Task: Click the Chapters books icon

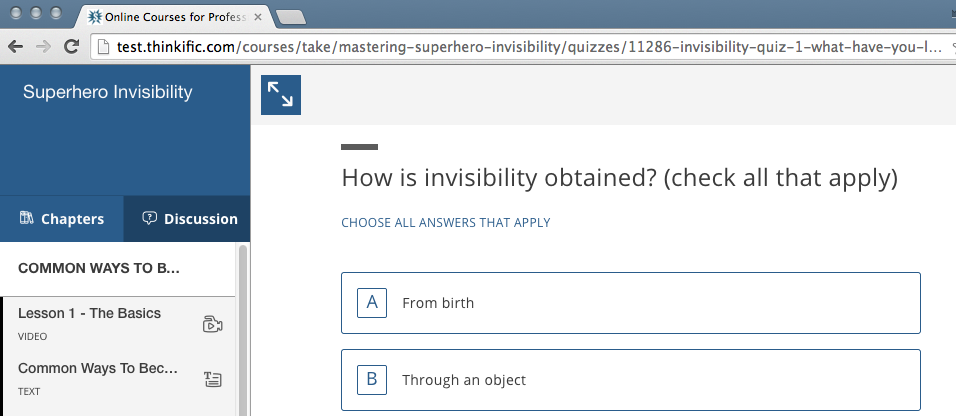Action: (x=26, y=218)
